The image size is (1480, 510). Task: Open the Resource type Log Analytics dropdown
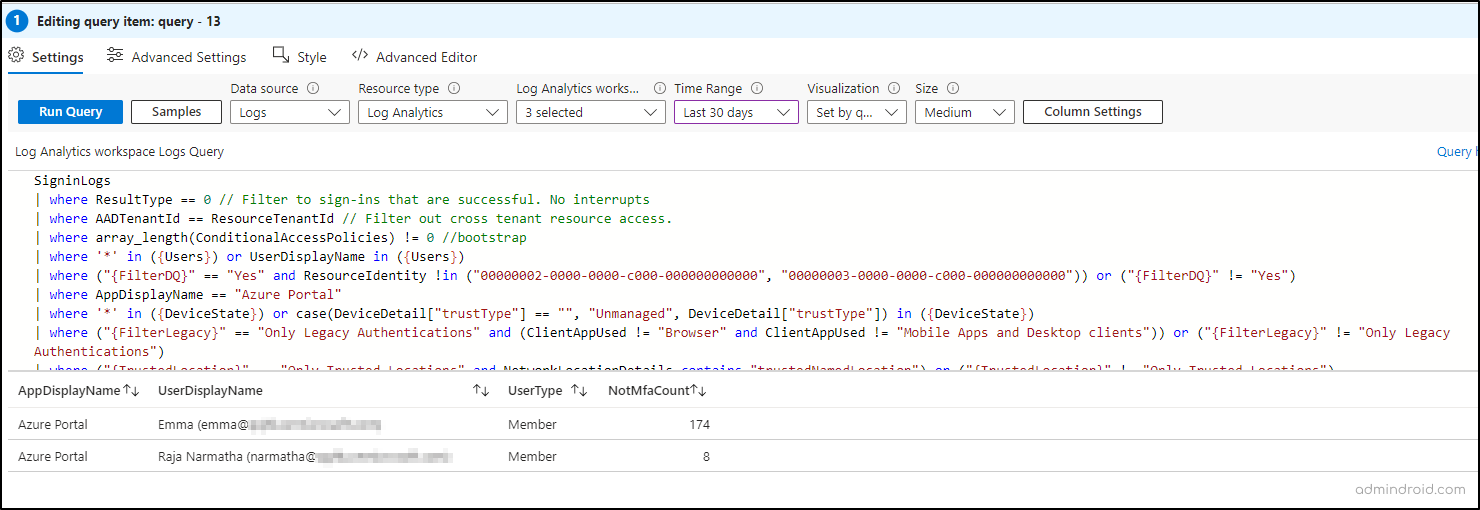(x=433, y=112)
